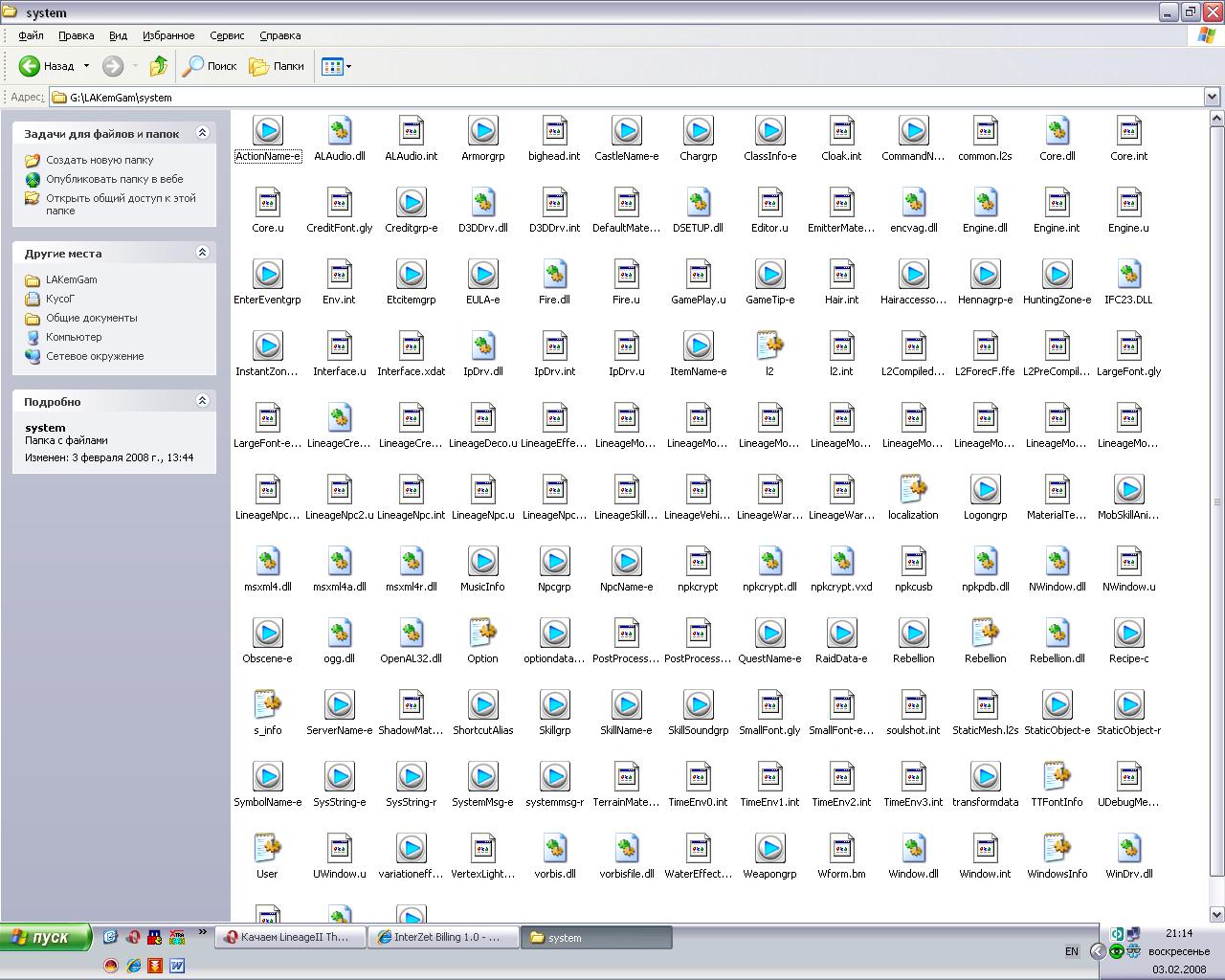
Task: Switch to Качаем LineageII taskbar window
Action: pos(291,938)
